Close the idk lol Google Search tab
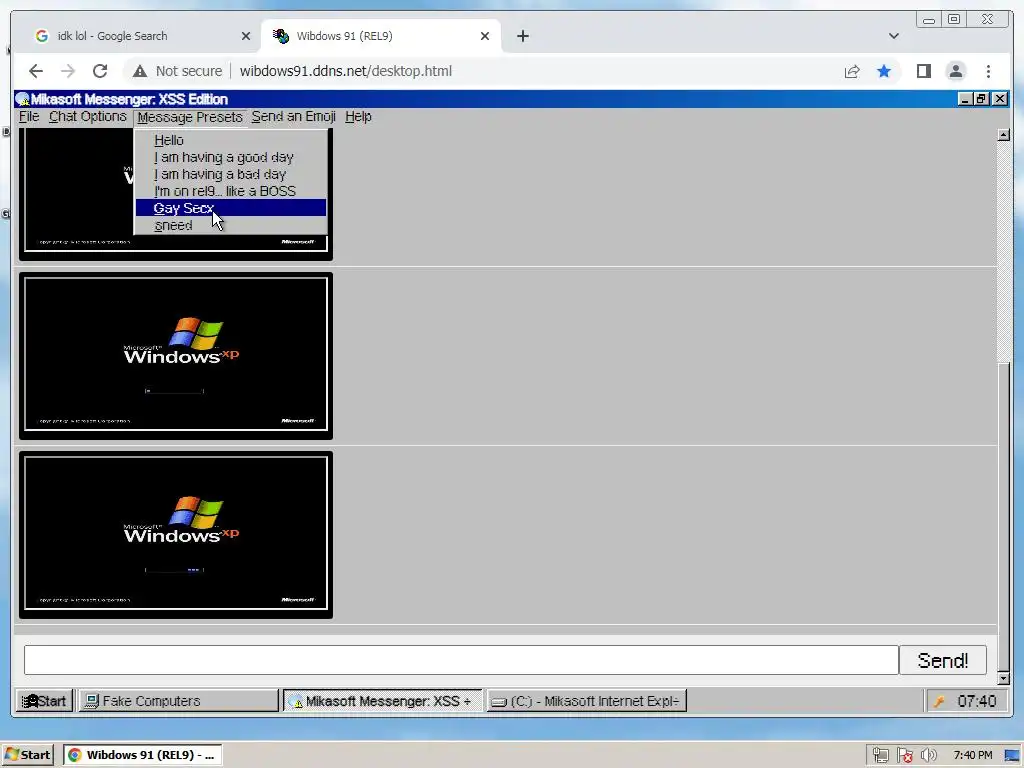This screenshot has height=768, width=1024. point(246,36)
